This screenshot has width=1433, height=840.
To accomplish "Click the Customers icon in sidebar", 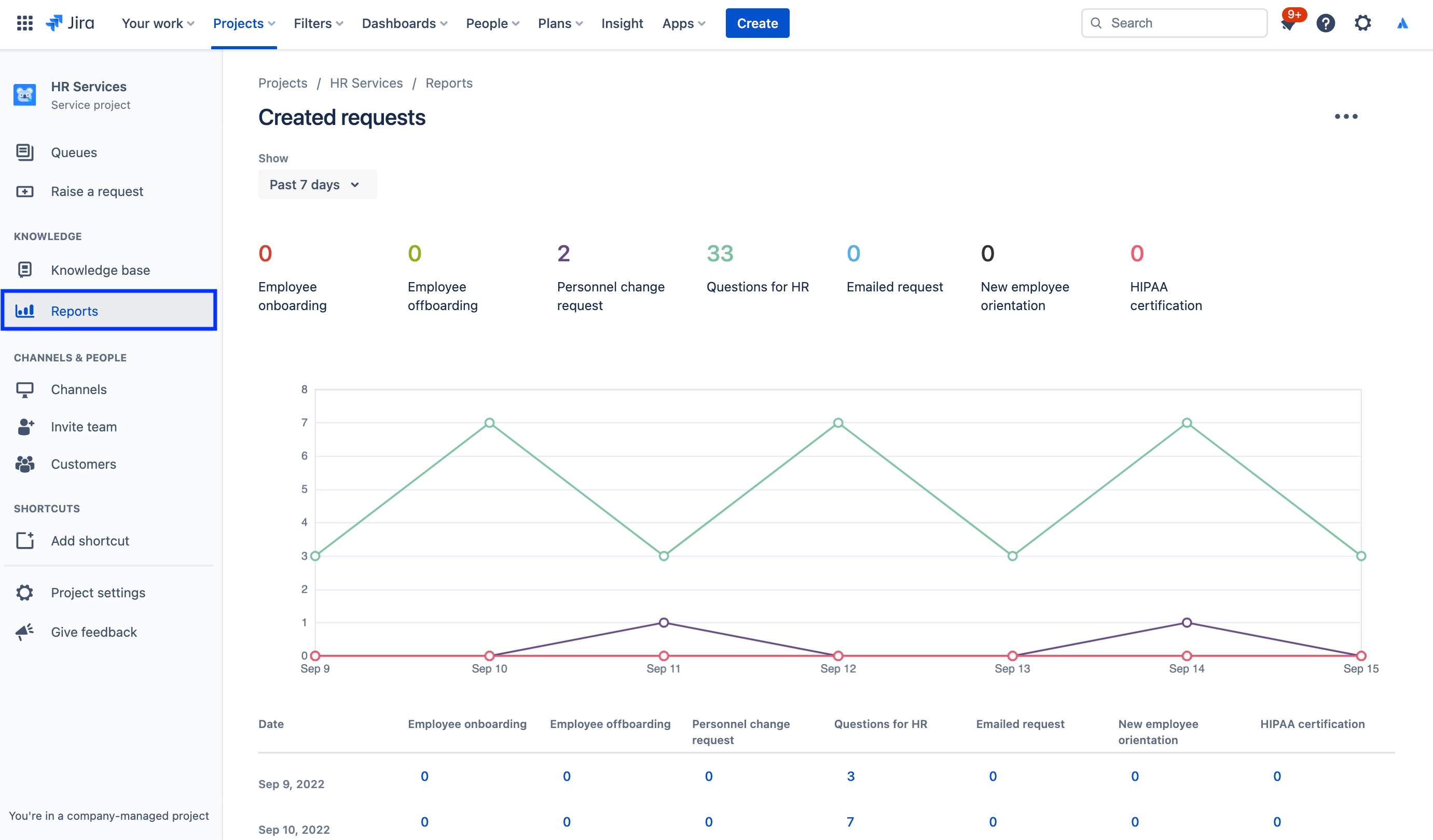I will [24, 463].
